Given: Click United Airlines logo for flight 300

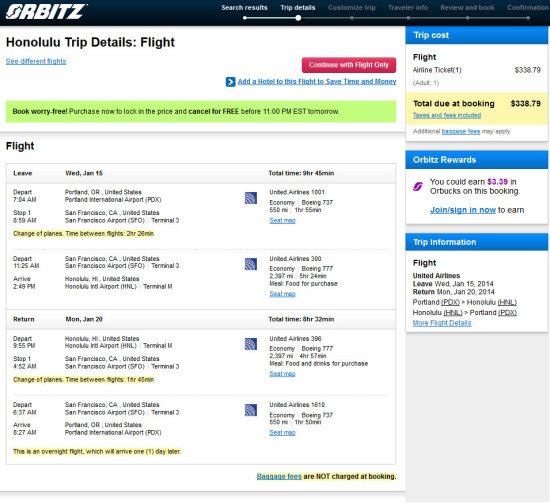Looking at the screenshot, I should point(251,264).
